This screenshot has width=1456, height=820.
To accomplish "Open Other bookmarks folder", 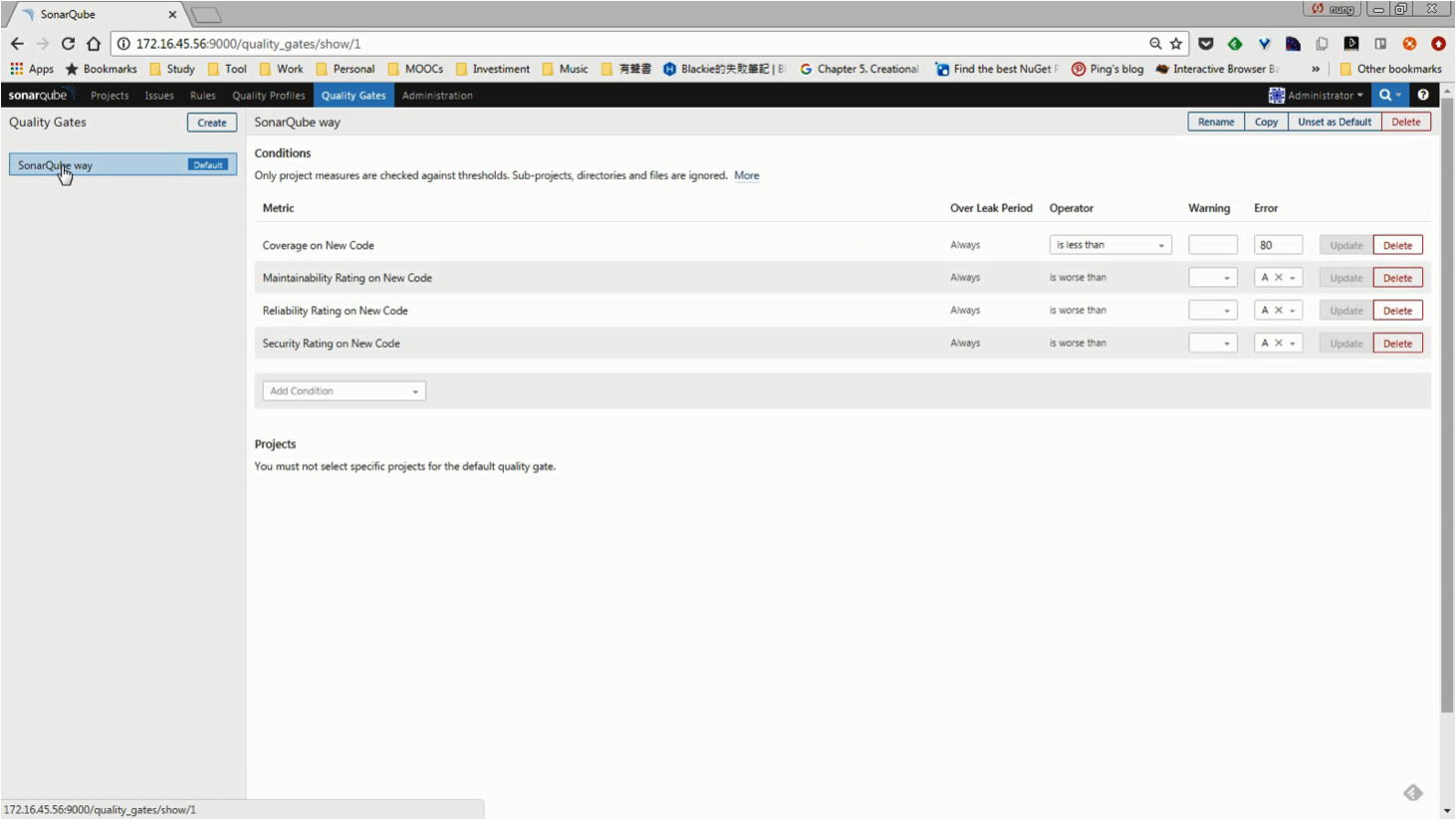I will pos(1390,69).
